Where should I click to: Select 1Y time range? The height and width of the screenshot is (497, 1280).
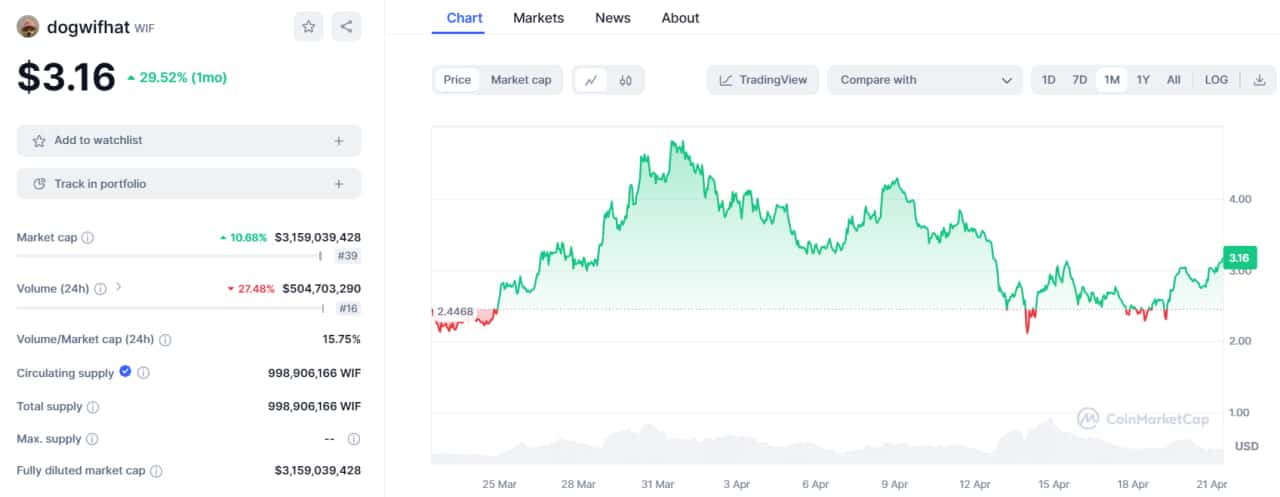(x=1143, y=80)
